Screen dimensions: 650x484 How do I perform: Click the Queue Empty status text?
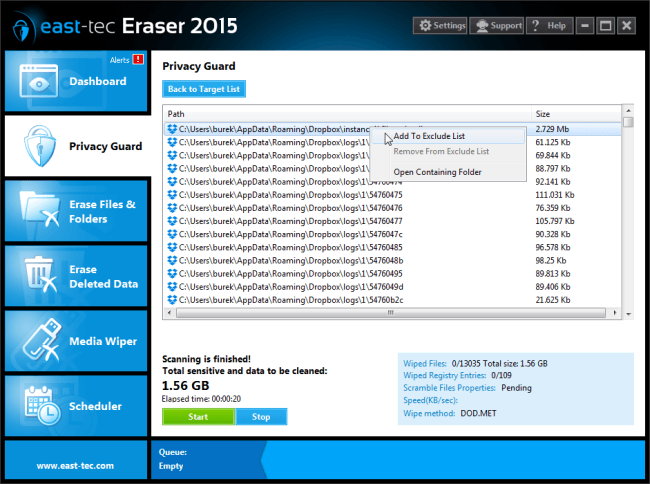coord(171,466)
